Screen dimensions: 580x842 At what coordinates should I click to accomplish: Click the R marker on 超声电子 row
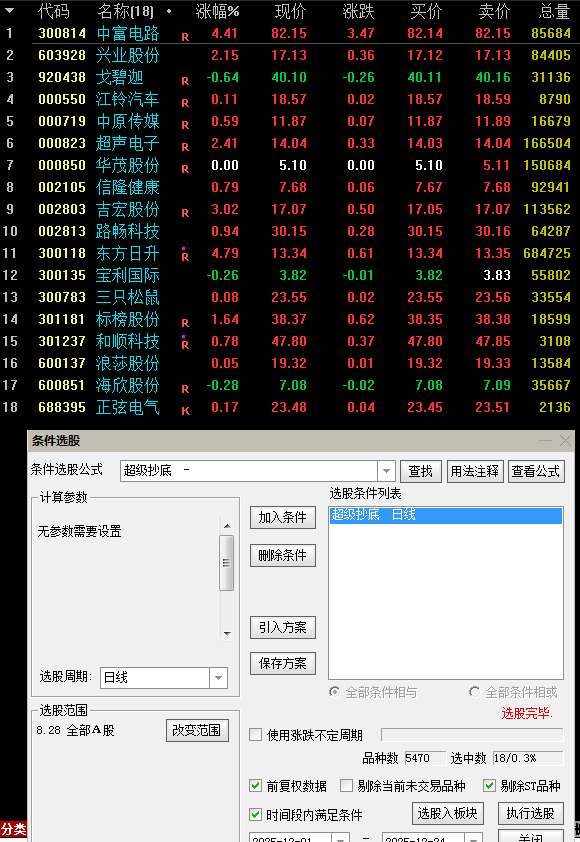[x=185, y=147]
